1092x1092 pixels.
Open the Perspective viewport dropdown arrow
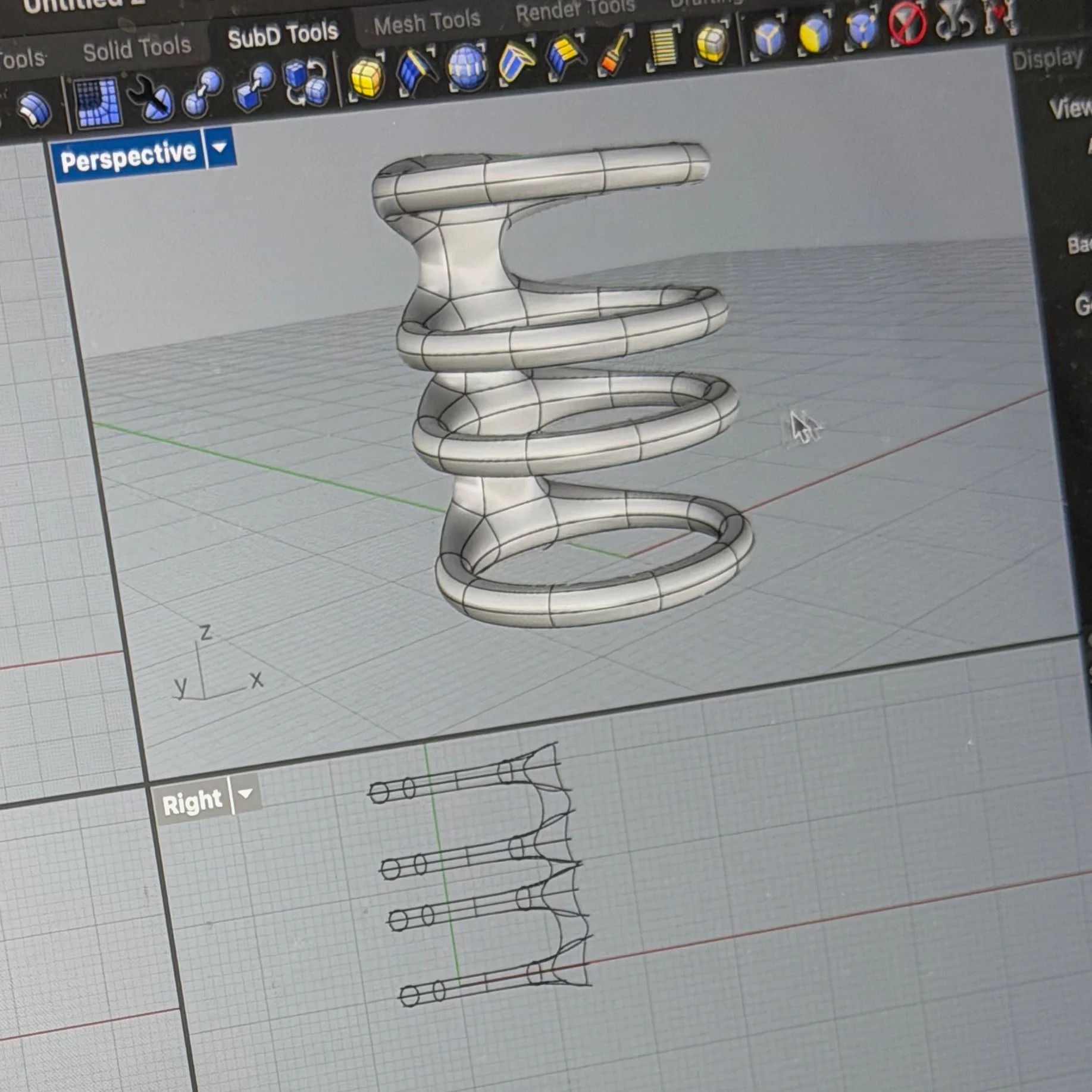(x=220, y=146)
